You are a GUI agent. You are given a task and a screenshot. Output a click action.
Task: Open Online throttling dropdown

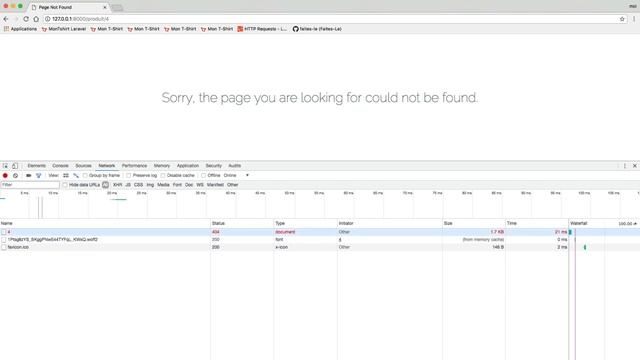click(236, 176)
